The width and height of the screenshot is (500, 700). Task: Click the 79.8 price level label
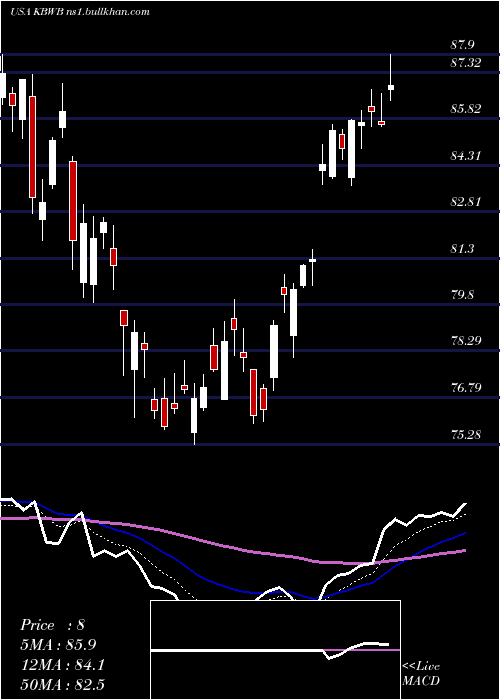coord(463,295)
